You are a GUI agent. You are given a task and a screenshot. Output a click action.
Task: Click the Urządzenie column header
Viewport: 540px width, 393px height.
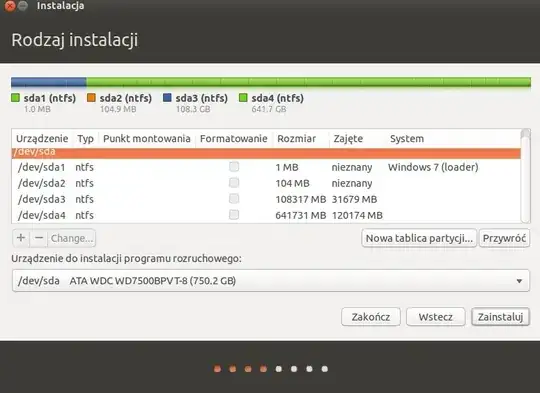tap(42, 138)
